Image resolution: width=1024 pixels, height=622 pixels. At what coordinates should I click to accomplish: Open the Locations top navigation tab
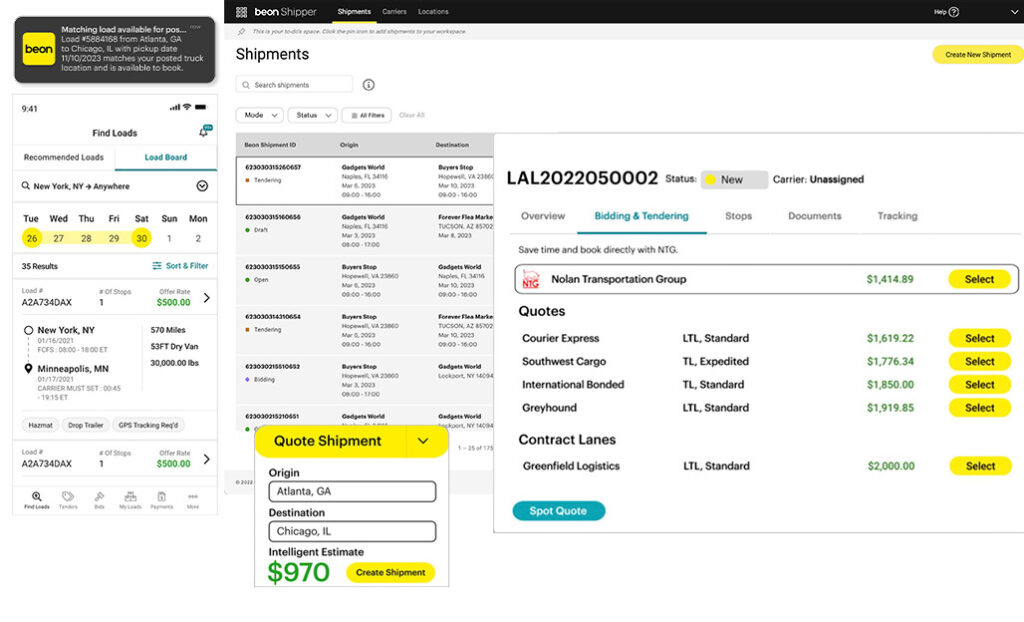tap(433, 12)
